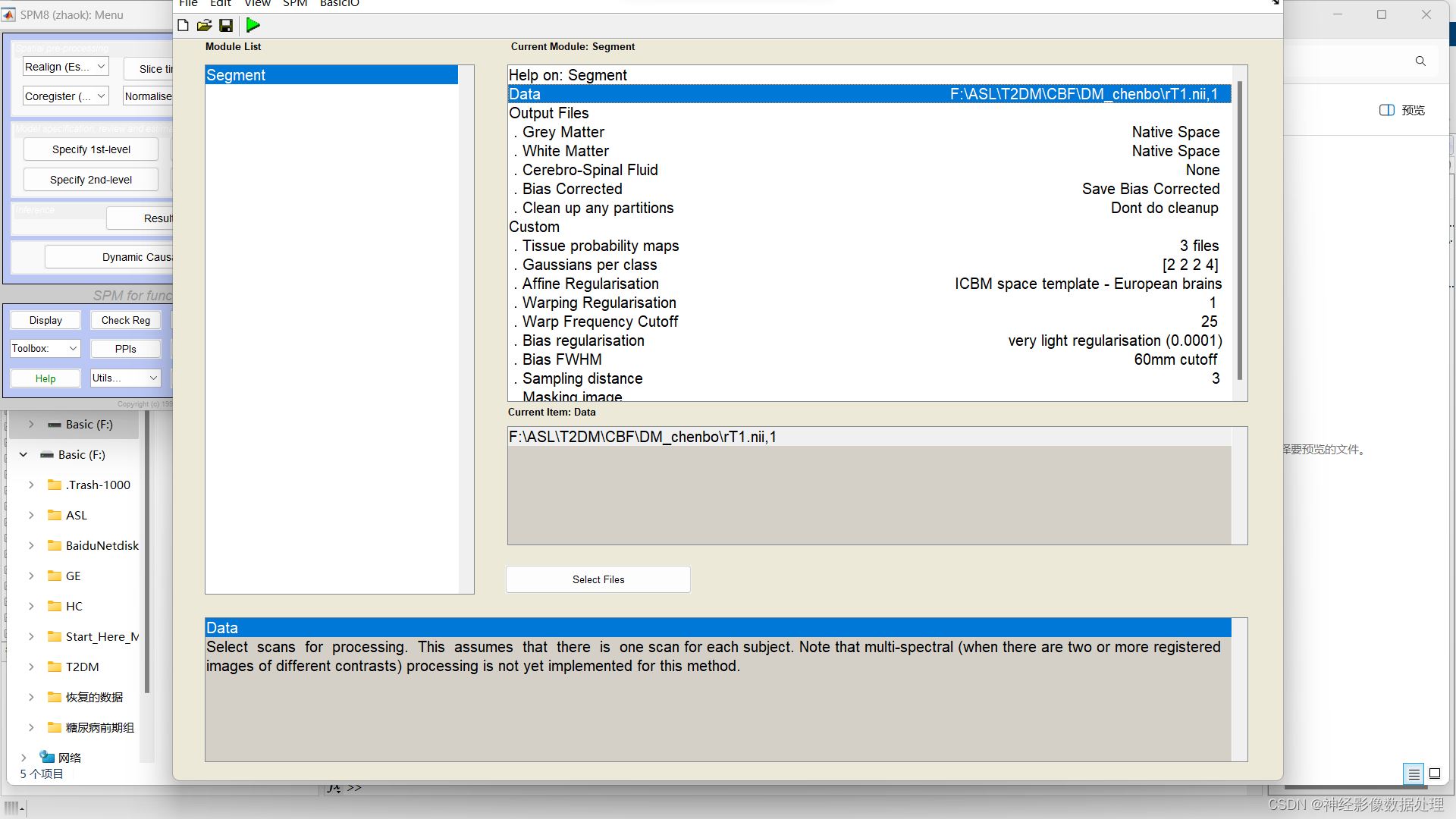Click the Open Batch folder icon

click(x=204, y=25)
